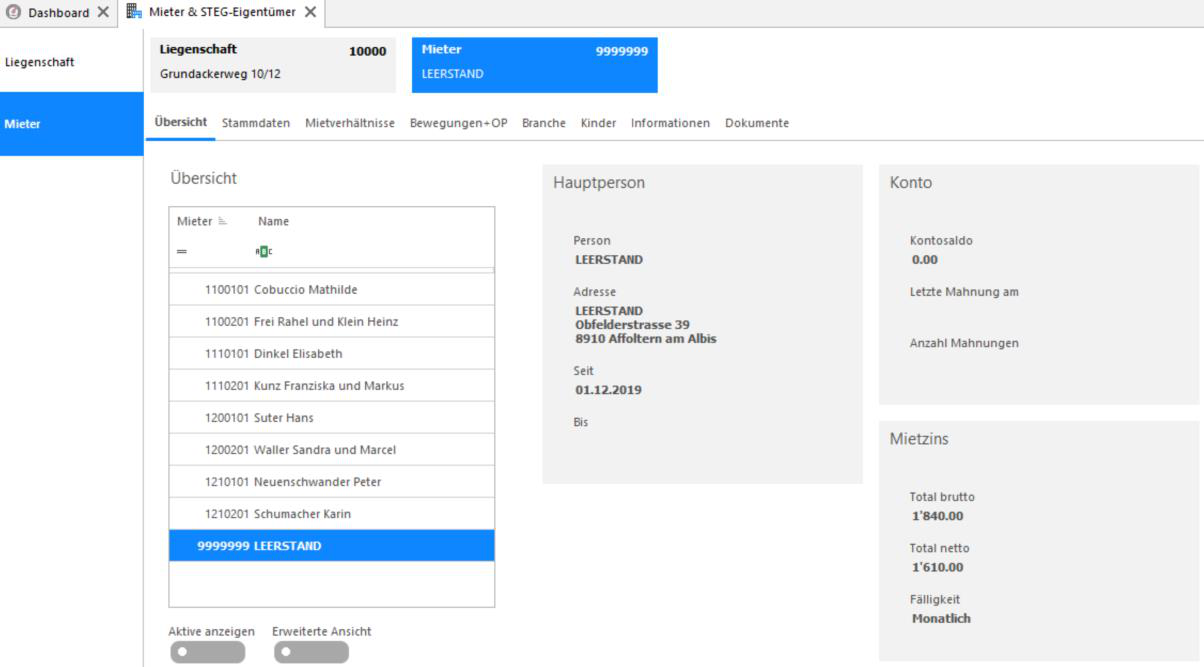Screen dimensions: 1204x667
Task: Close the Dashboard tab
Action: tap(104, 12)
